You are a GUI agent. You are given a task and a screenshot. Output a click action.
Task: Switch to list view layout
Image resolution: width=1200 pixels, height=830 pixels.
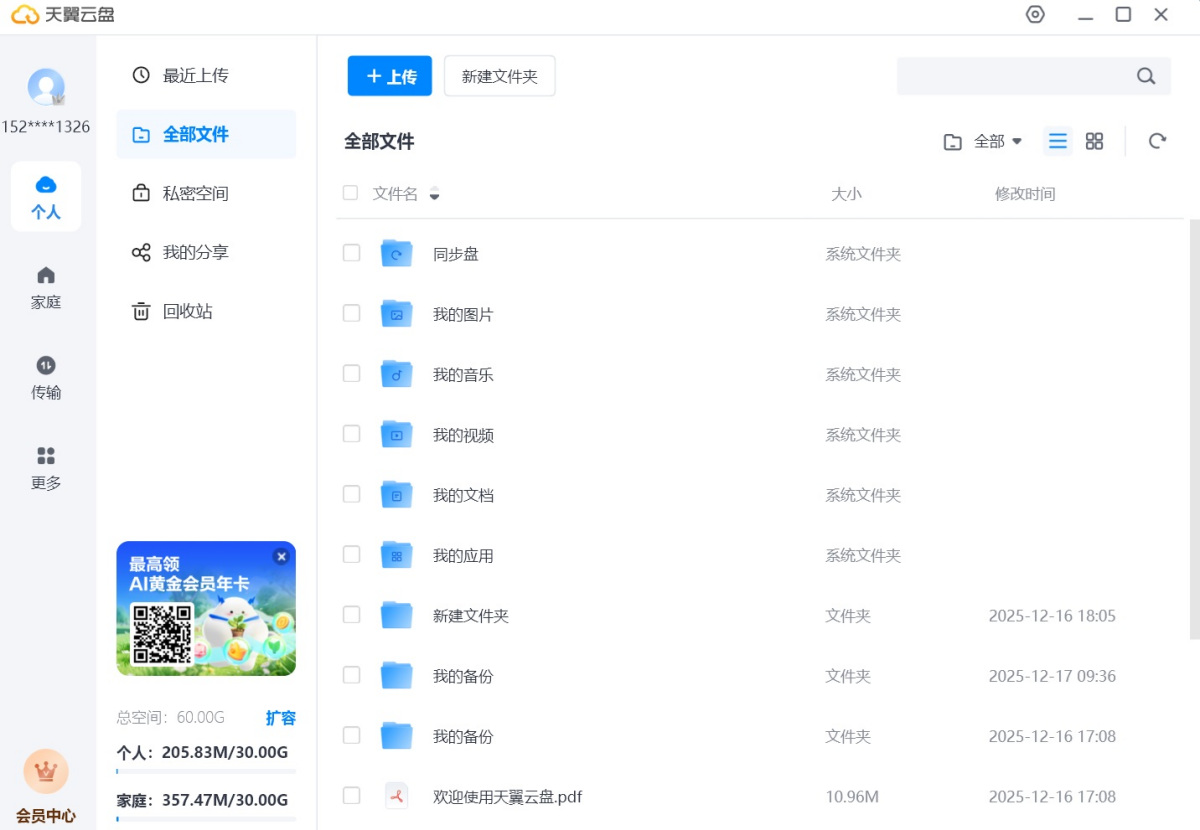click(1057, 141)
